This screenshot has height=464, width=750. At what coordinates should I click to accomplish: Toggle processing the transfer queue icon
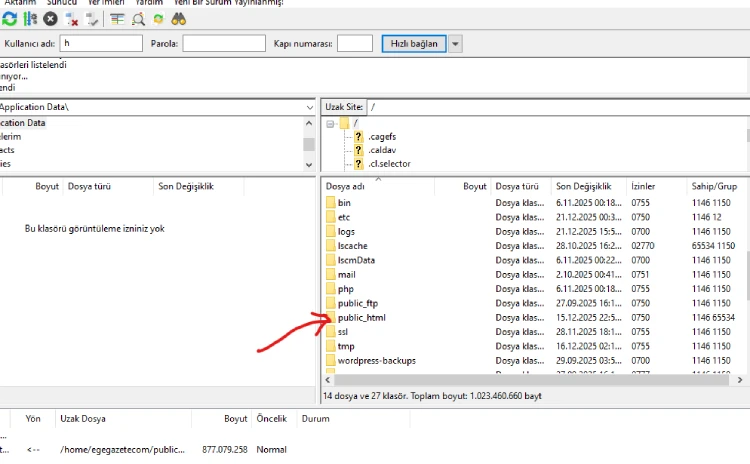30,19
